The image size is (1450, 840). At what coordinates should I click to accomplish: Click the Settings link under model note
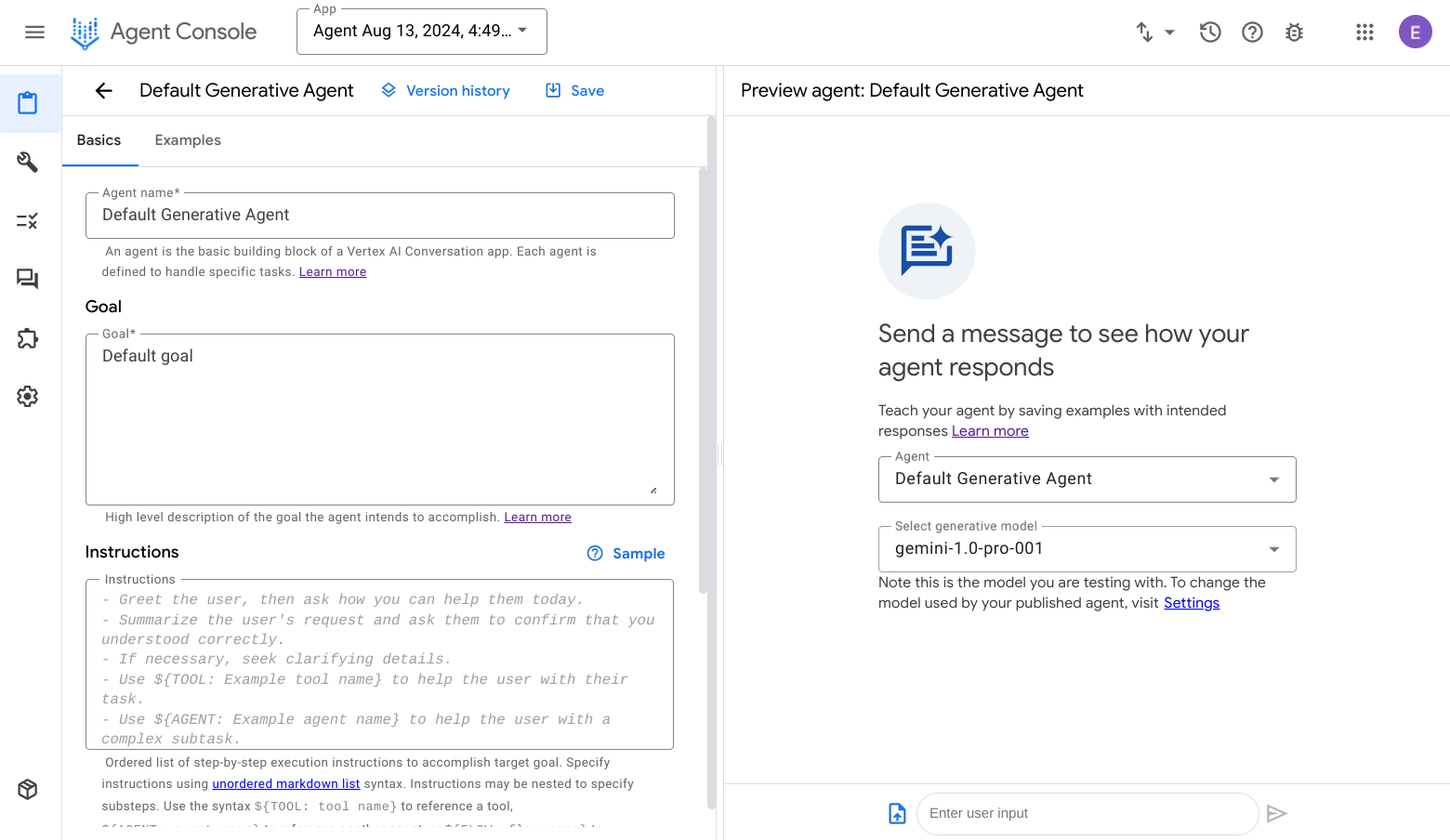coord(1191,603)
